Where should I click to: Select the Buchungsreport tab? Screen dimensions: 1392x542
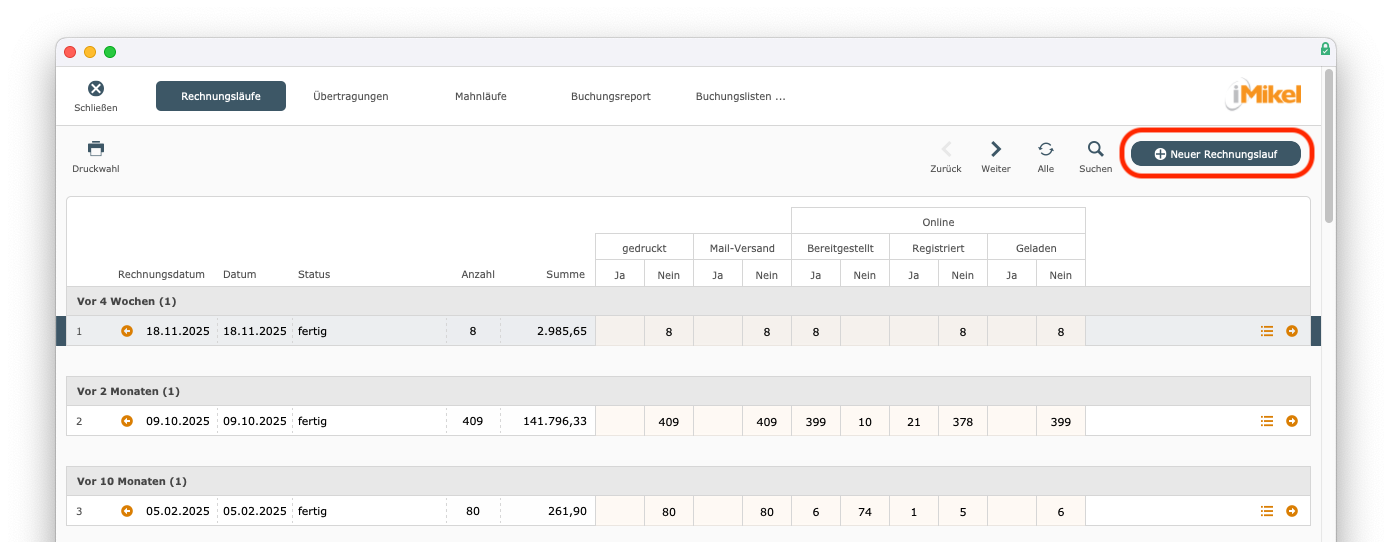(x=610, y=96)
